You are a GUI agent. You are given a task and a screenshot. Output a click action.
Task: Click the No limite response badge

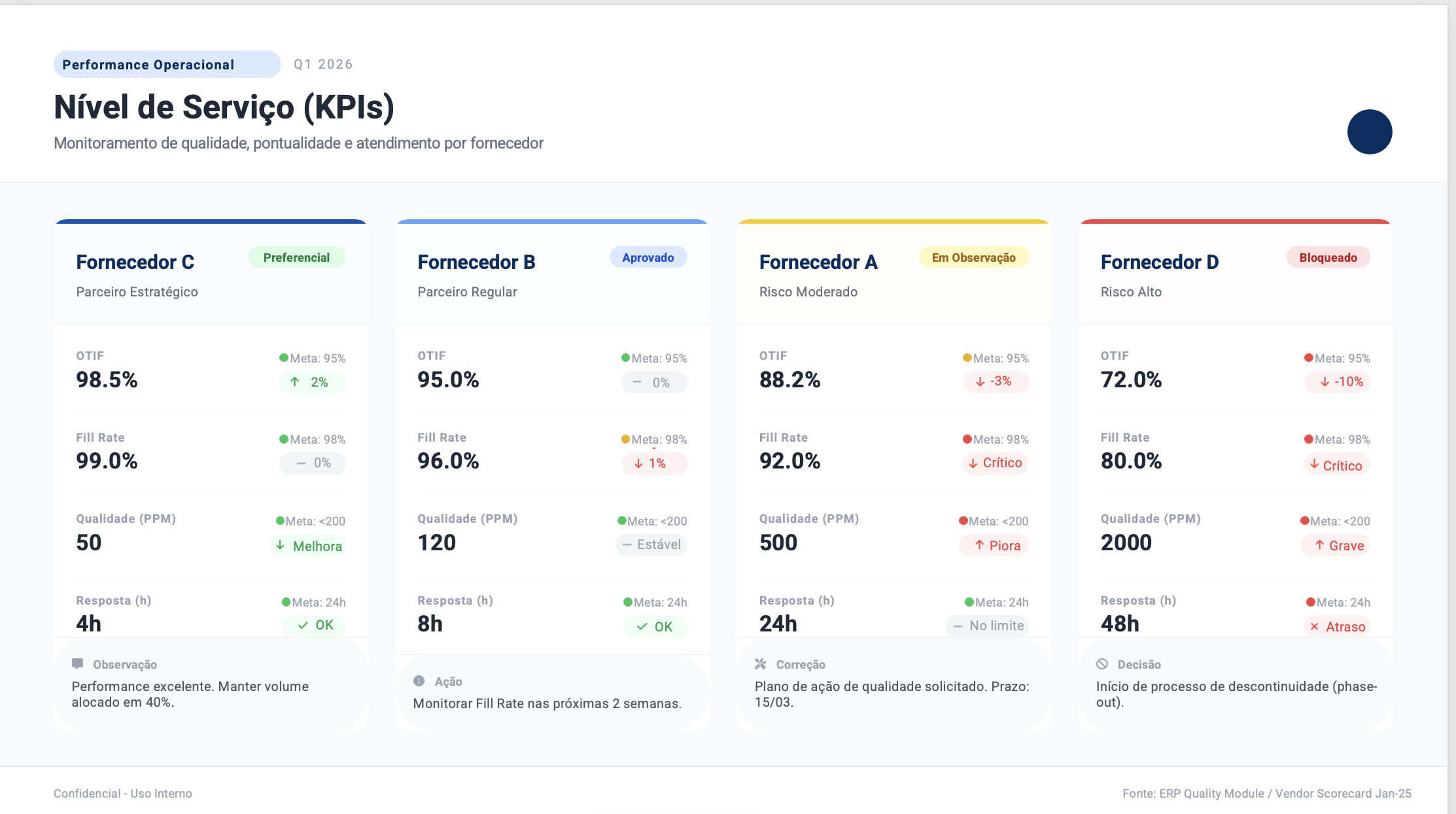[x=988, y=626]
